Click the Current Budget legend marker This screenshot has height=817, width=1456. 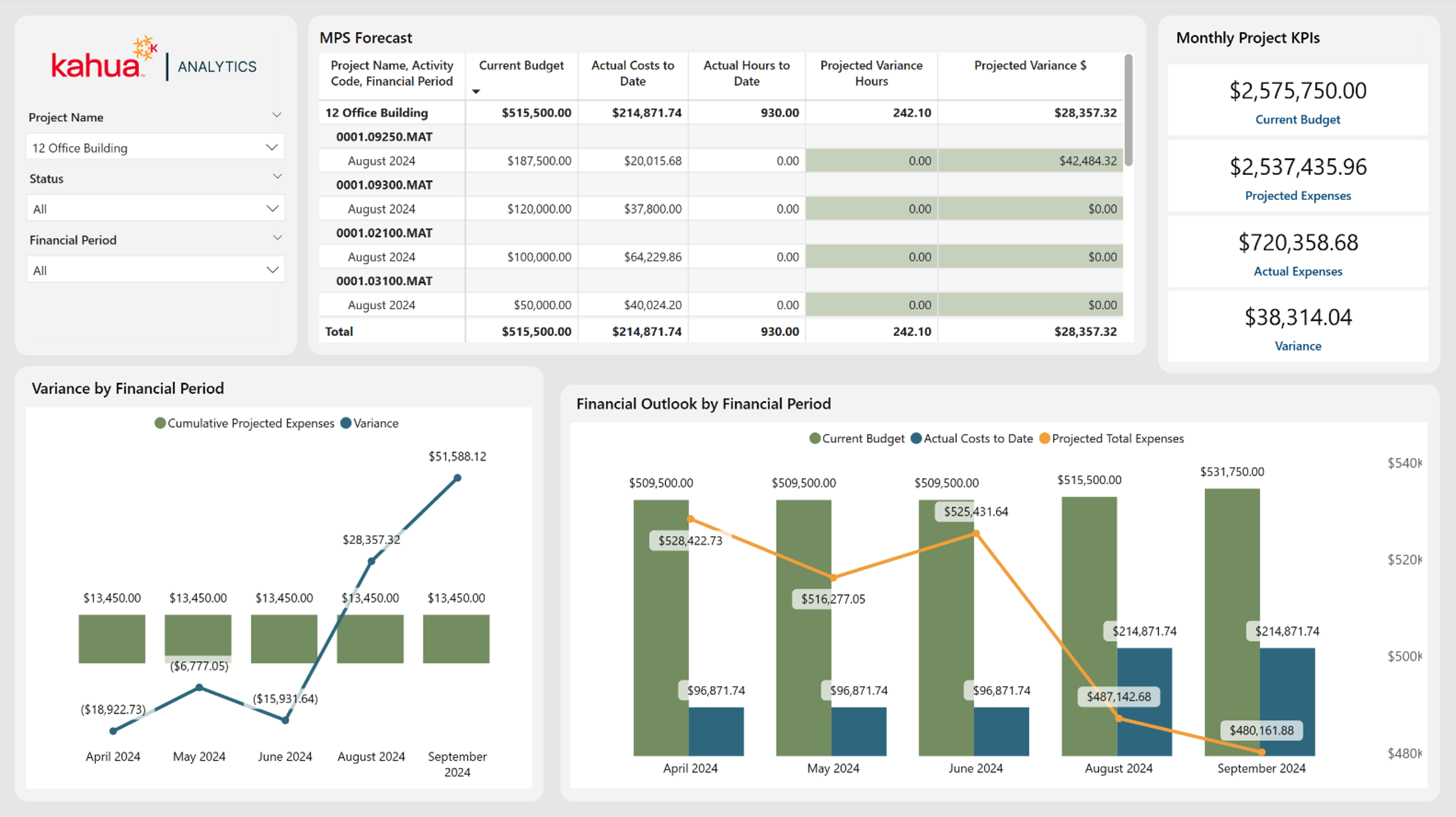coord(815,438)
